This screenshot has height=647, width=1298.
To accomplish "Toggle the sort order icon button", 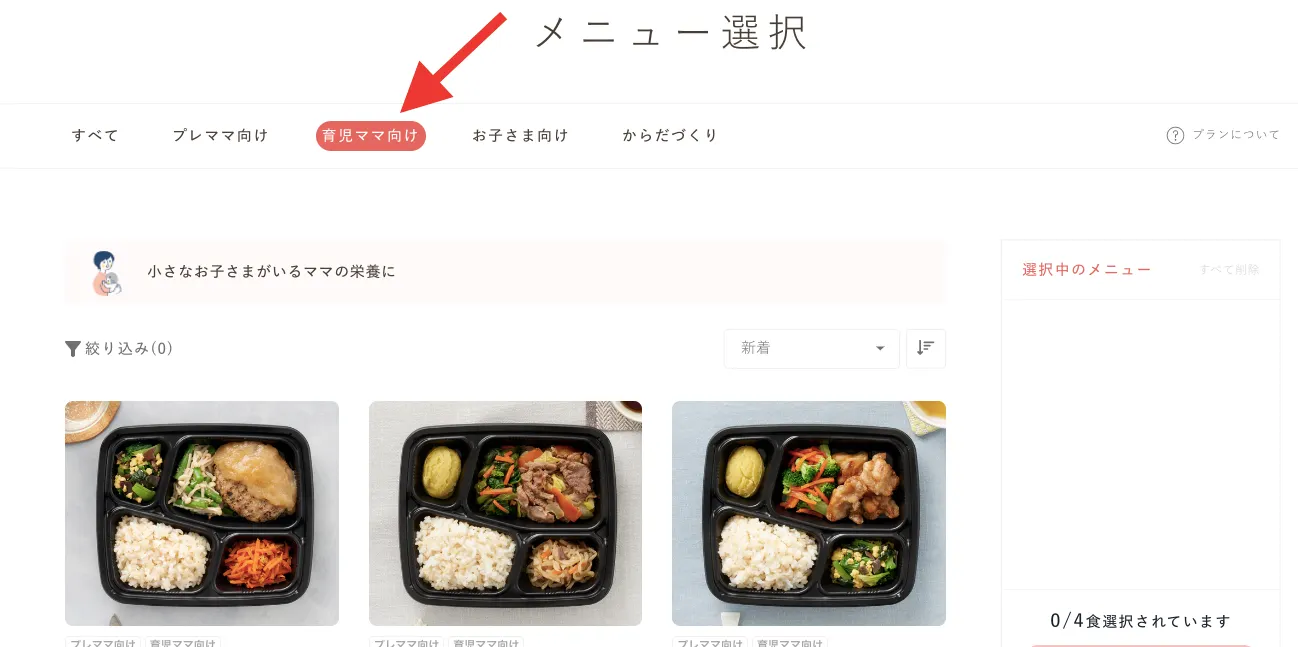I will pyautogui.click(x=926, y=348).
